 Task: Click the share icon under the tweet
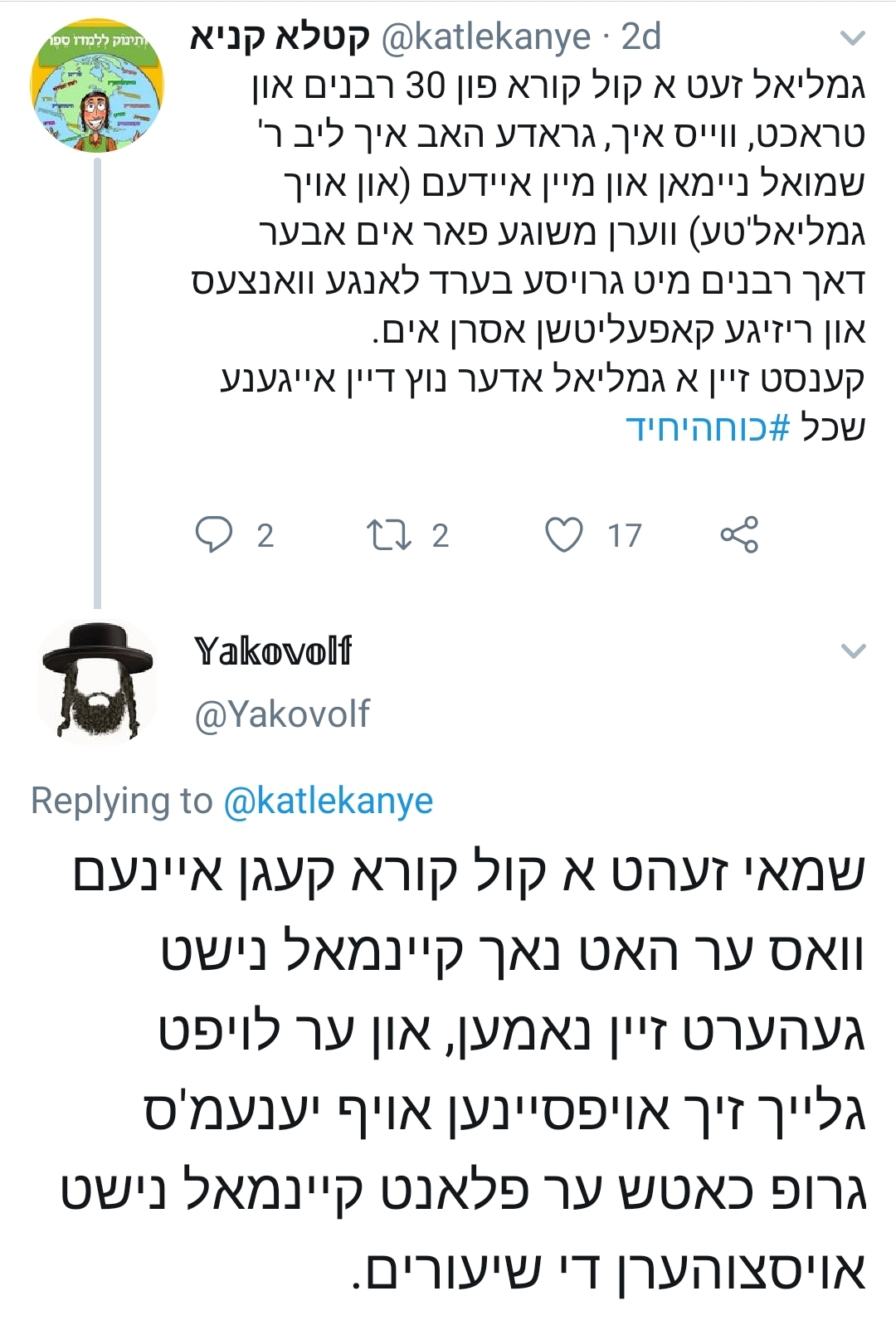coord(738,534)
